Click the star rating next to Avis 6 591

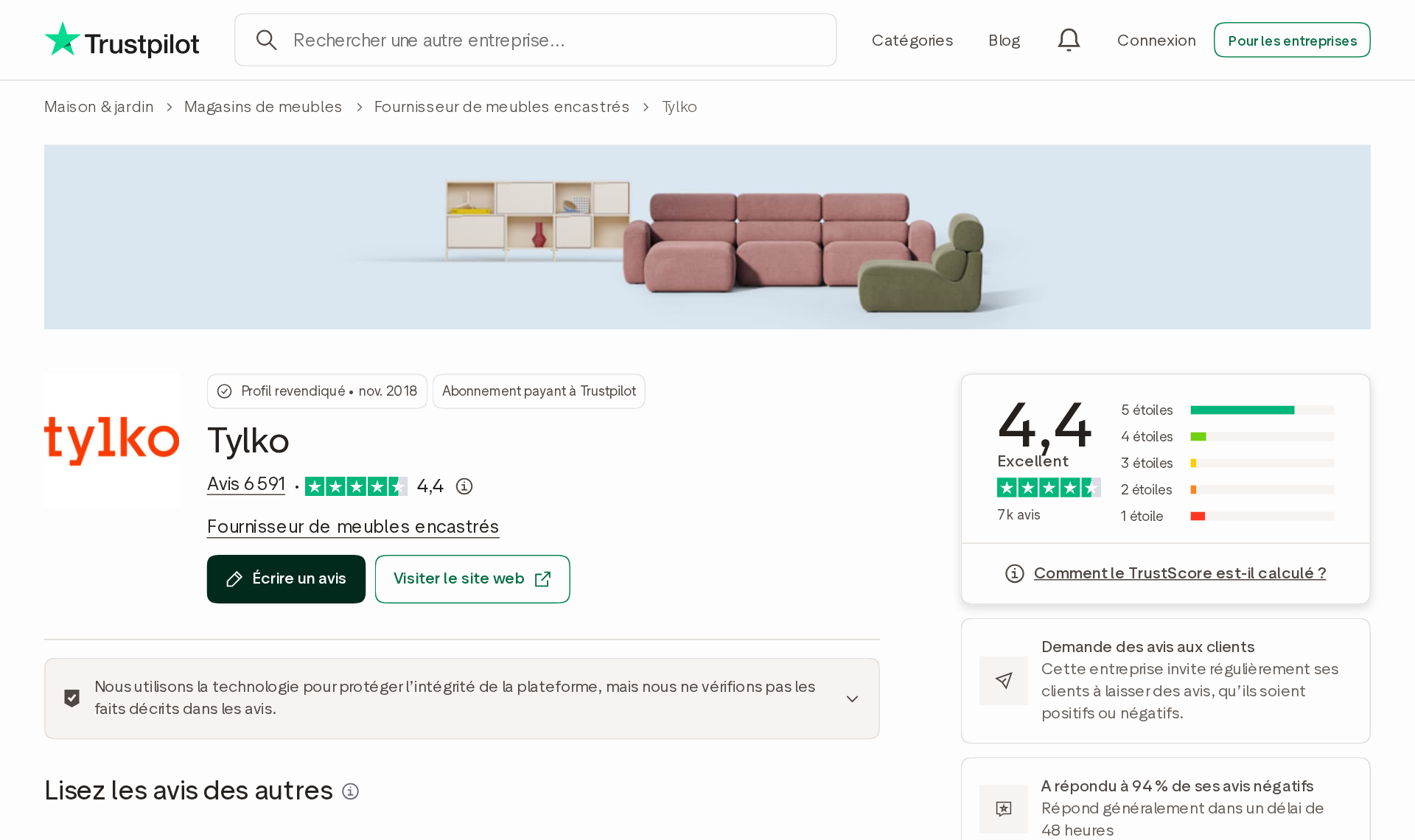[356, 486]
